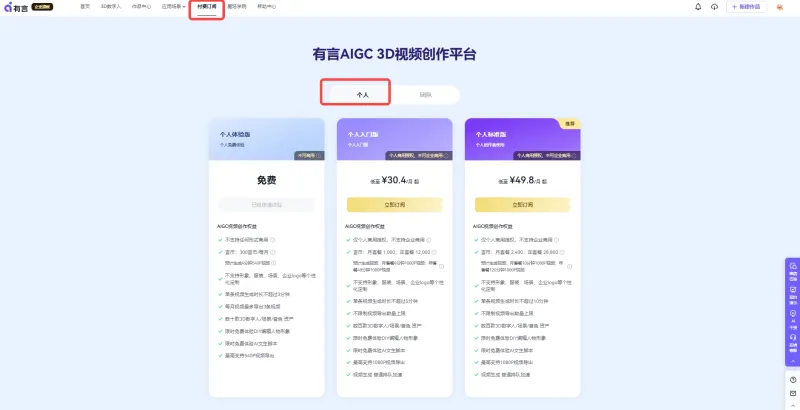Open 帮助中心 in the top navigation
Image resolution: width=800 pixels, height=410 pixels.
266,7
